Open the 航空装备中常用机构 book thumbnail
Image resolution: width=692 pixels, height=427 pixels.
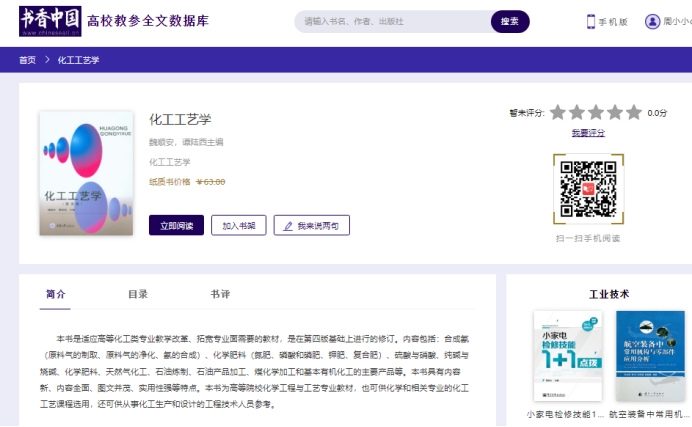pyautogui.click(x=649, y=357)
